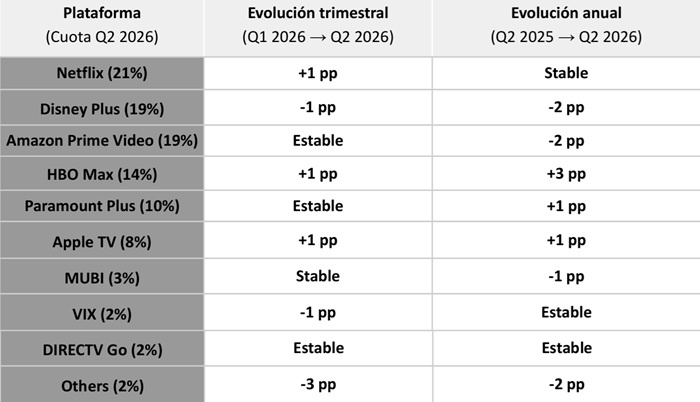Click Disney Plus quarterly -1 pp cell
This screenshot has width=700, height=402.
pos(318,108)
